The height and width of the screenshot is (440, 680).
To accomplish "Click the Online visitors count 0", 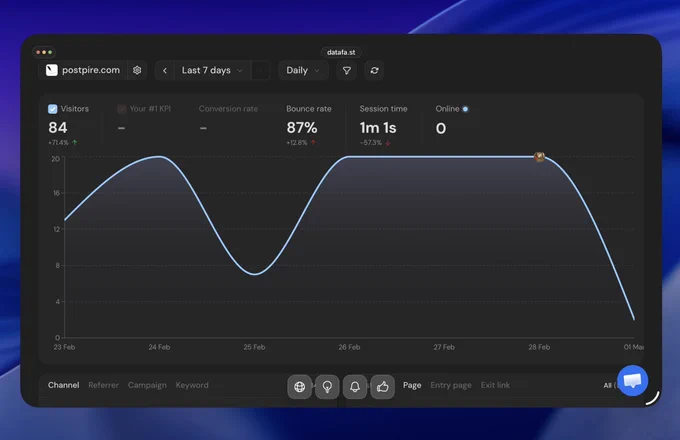I will (441, 128).
